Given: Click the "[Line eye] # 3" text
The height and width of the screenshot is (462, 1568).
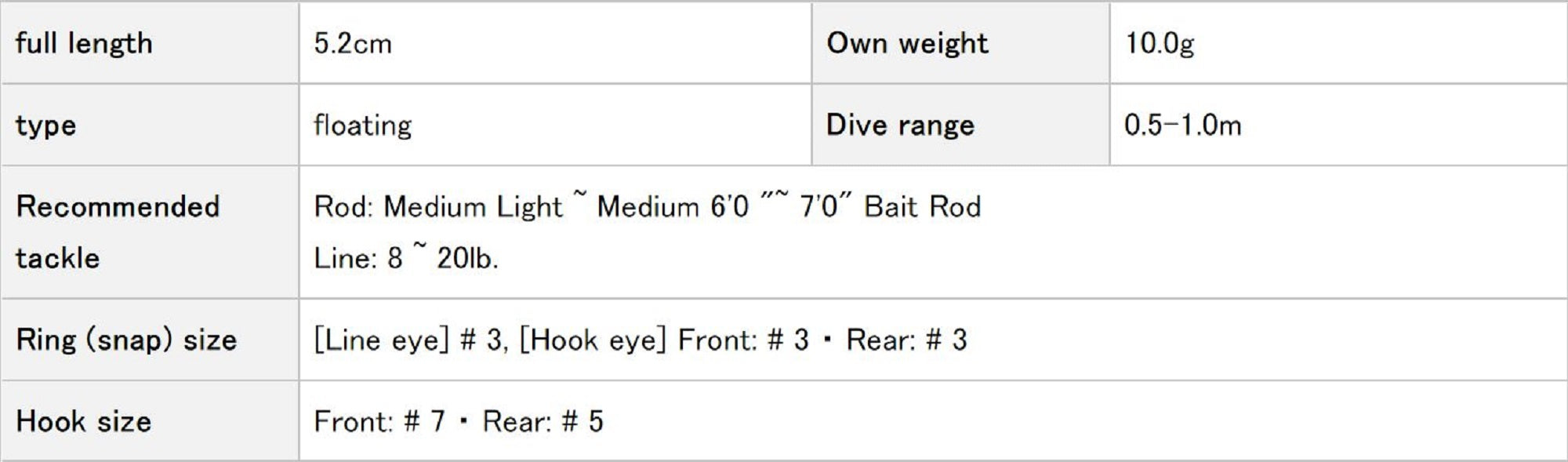Looking at the screenshot, I should (x=408, y=340).
